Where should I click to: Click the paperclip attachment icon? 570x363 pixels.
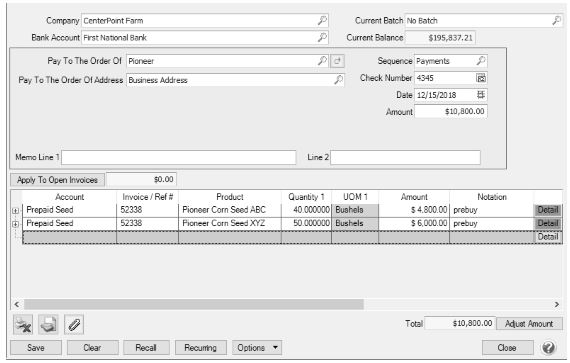pyautogui.click(x=74, y=324)
